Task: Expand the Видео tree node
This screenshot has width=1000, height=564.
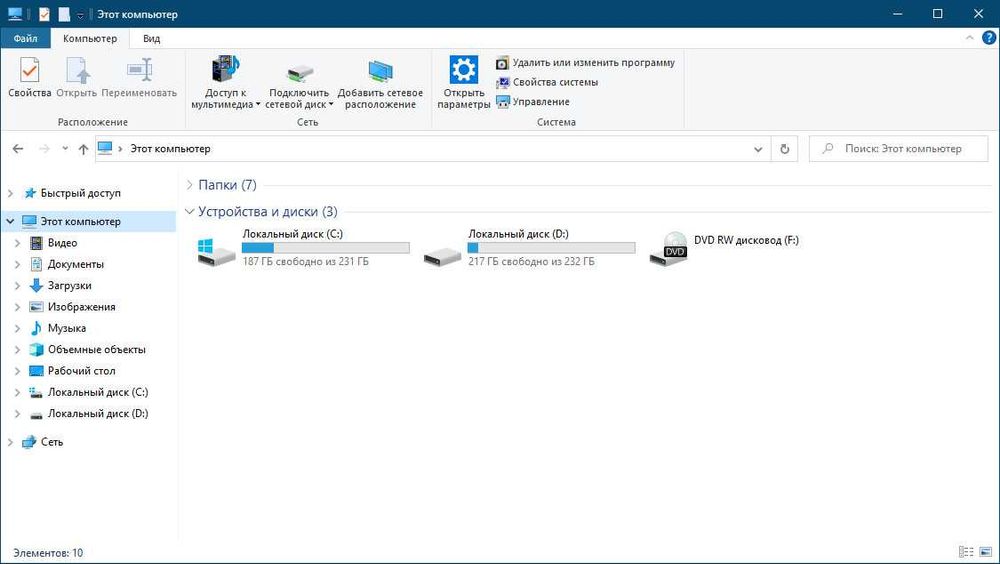Action: (17, 243)
